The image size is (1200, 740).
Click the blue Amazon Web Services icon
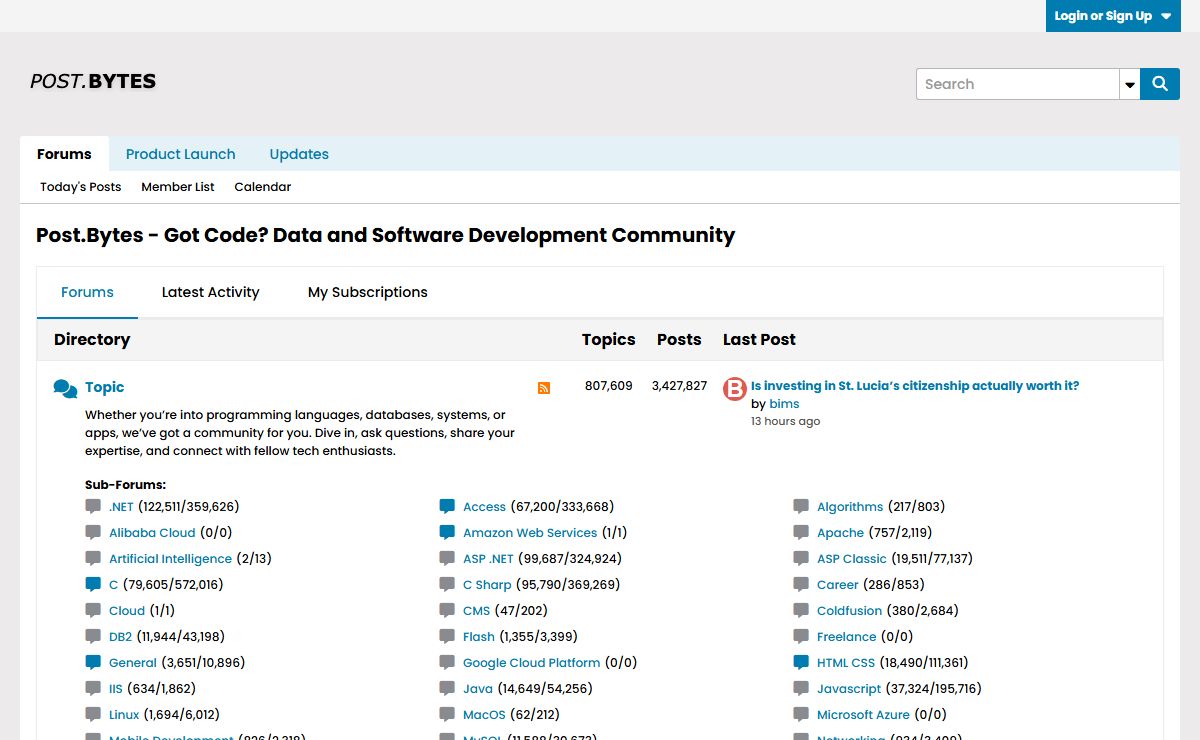[447, 533]
